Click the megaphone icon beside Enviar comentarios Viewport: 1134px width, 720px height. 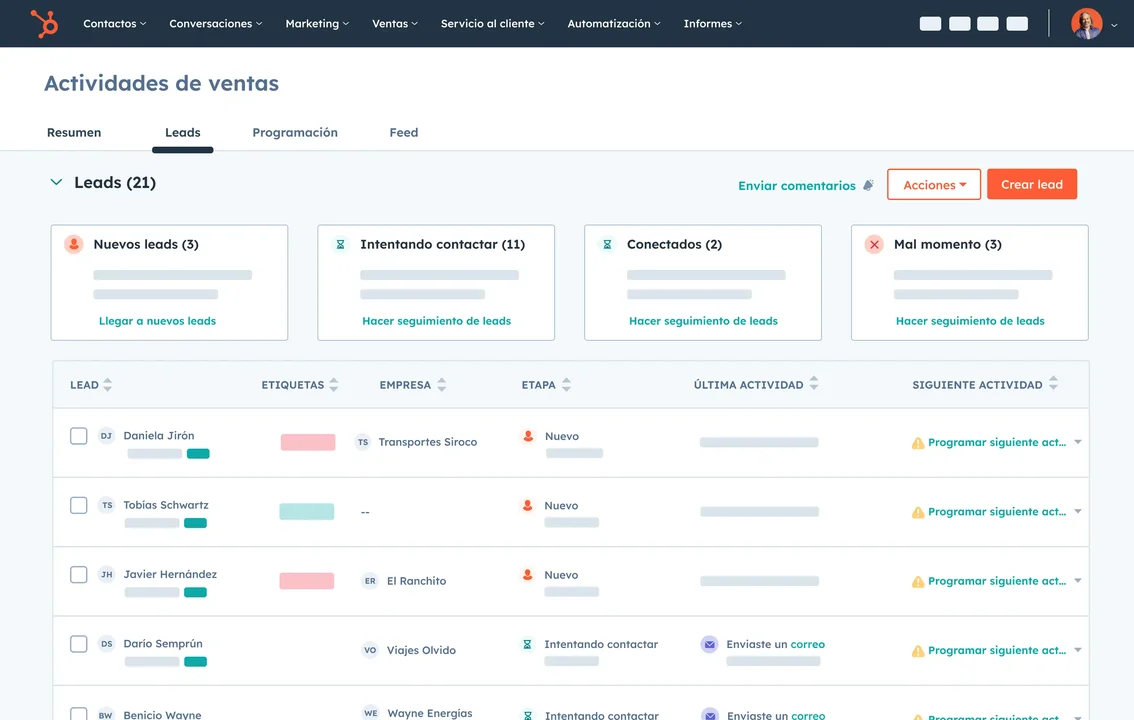tap(869, 185)
